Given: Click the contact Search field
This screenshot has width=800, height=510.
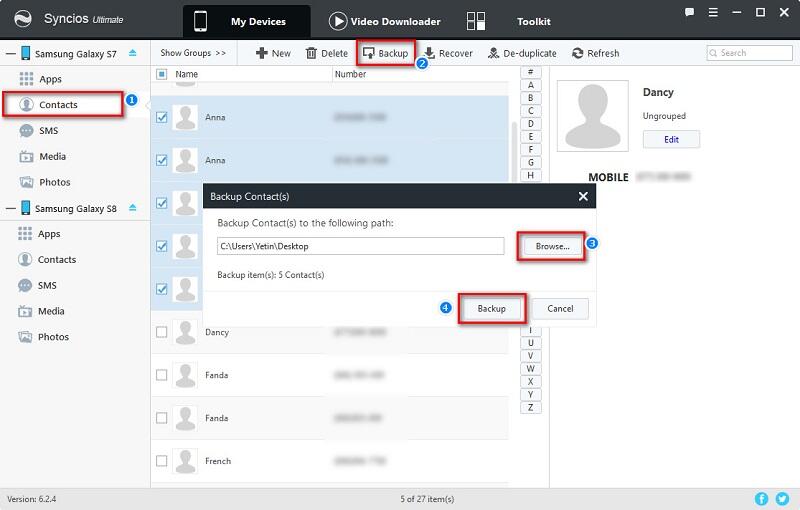Looking at the screenshot, I should pyautogui.click(x=753, y=53).
